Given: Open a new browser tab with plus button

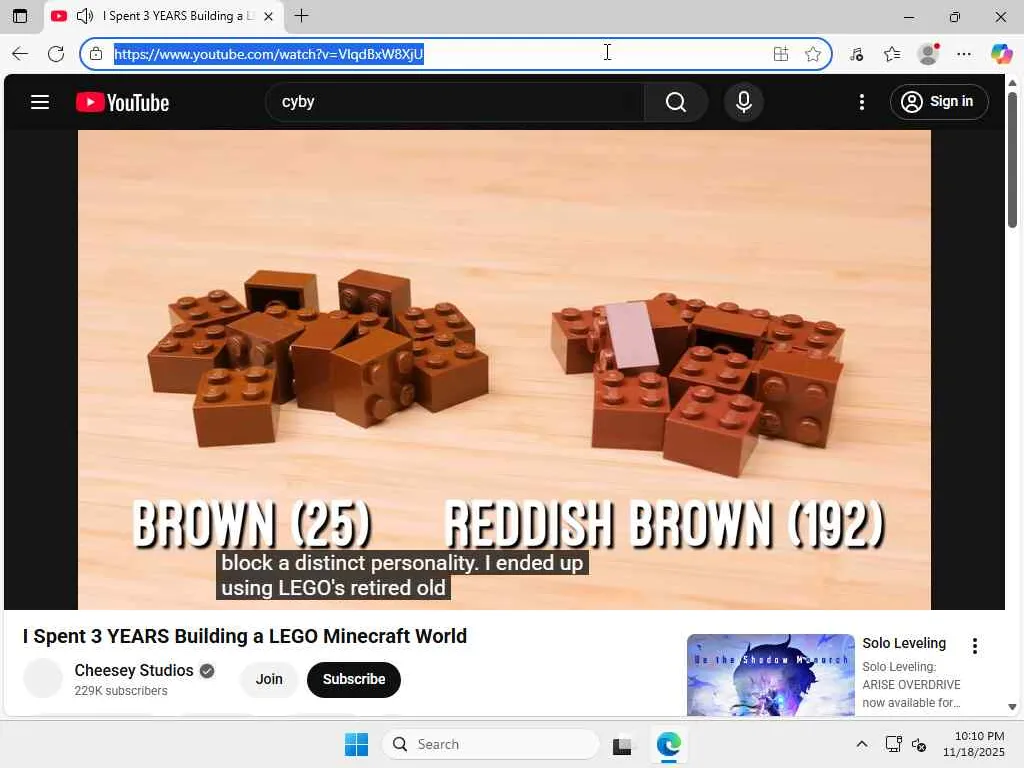Looking at the screenshot, I should pos(301,16).
